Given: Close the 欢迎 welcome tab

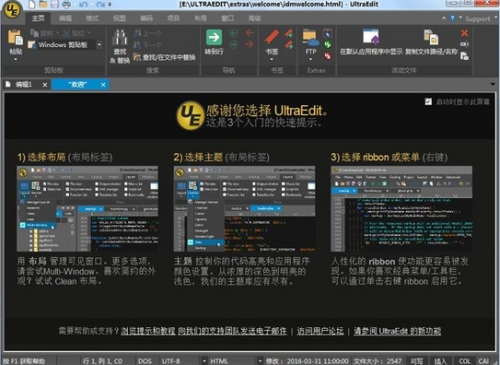Looking at the screenshot, I should [103, 85].
